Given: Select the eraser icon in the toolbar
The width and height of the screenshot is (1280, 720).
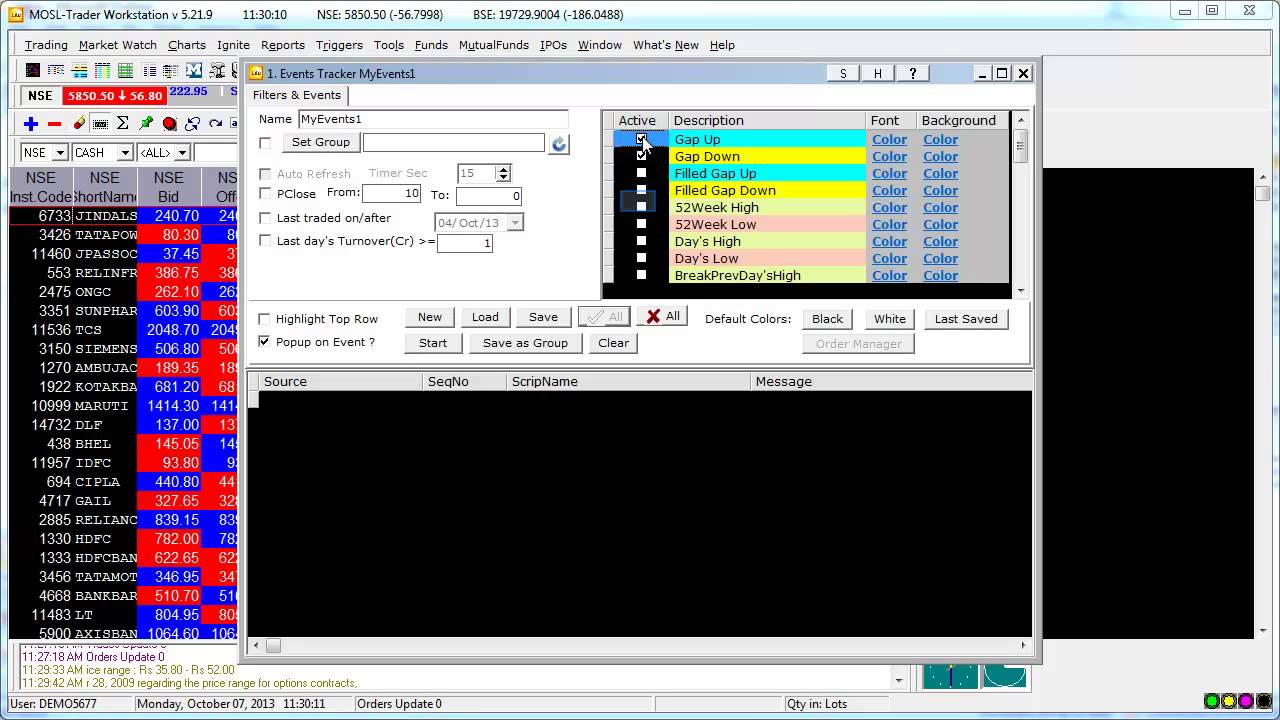Looking at the screenshot, I should [79, 124].
